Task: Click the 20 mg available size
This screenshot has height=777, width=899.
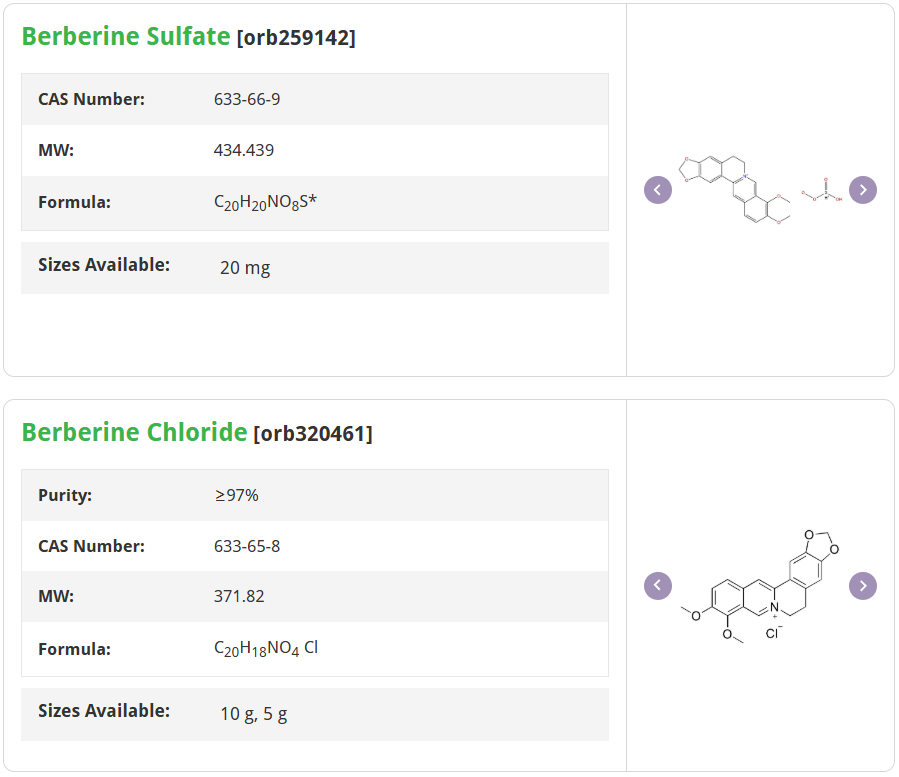Action: (245, 267)
